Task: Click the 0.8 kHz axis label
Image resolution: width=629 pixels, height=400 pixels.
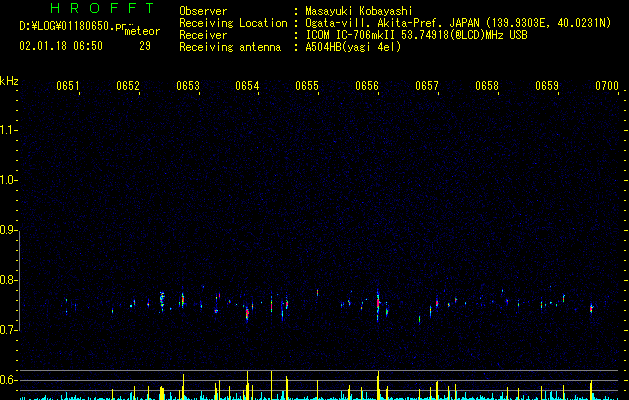Action: pos(7,280)
